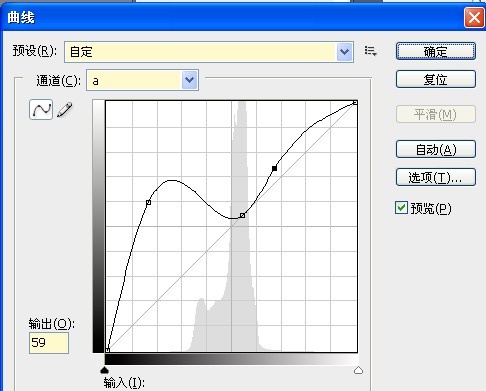Click the 自动 auto button
Image resolution: width=486 pixels, height=391 pixels.
click(435, 149)
